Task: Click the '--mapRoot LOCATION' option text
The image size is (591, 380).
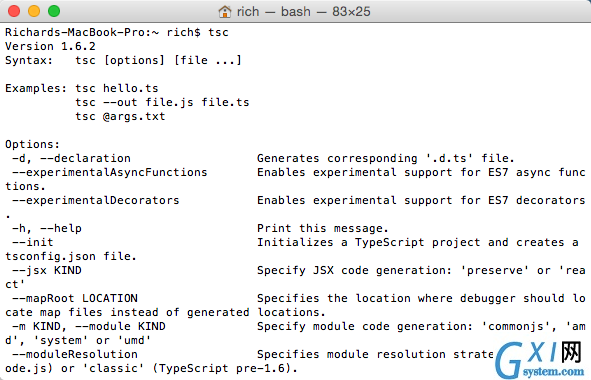Action: tap(75, 298)
